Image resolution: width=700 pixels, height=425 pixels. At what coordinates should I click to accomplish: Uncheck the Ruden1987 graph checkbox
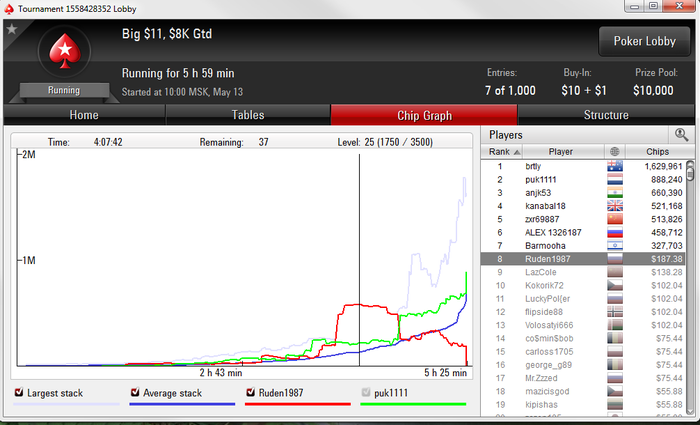pos(250,392)
